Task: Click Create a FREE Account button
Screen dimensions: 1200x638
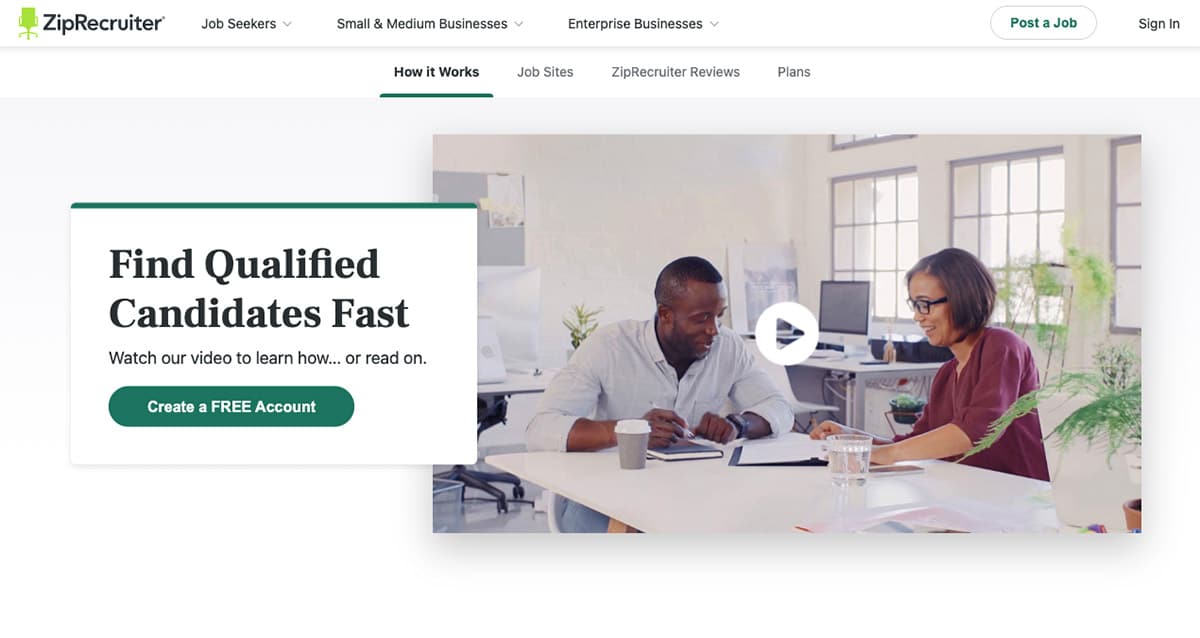Action: 231,407
